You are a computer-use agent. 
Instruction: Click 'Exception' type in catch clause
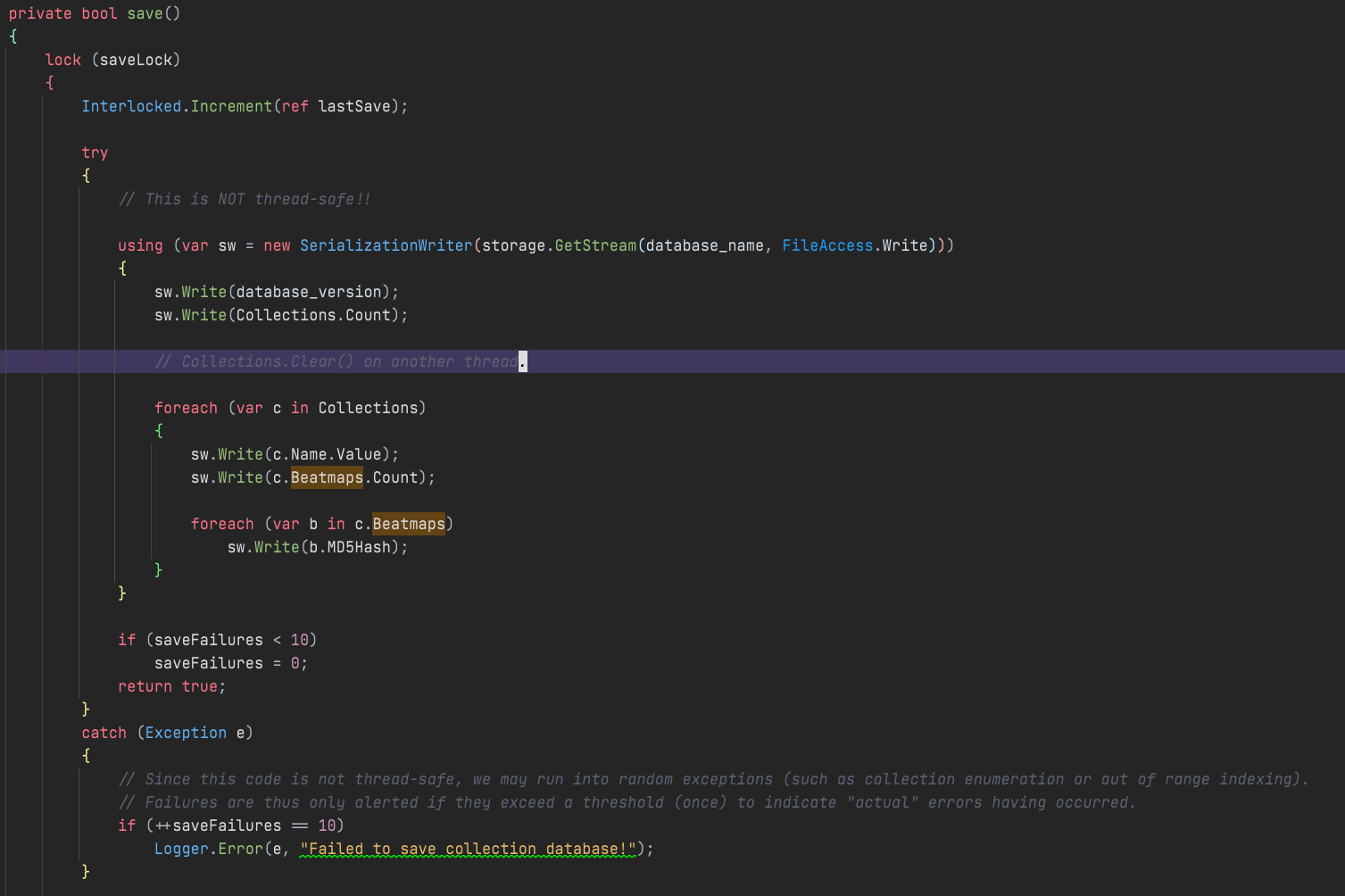(186, 733)
